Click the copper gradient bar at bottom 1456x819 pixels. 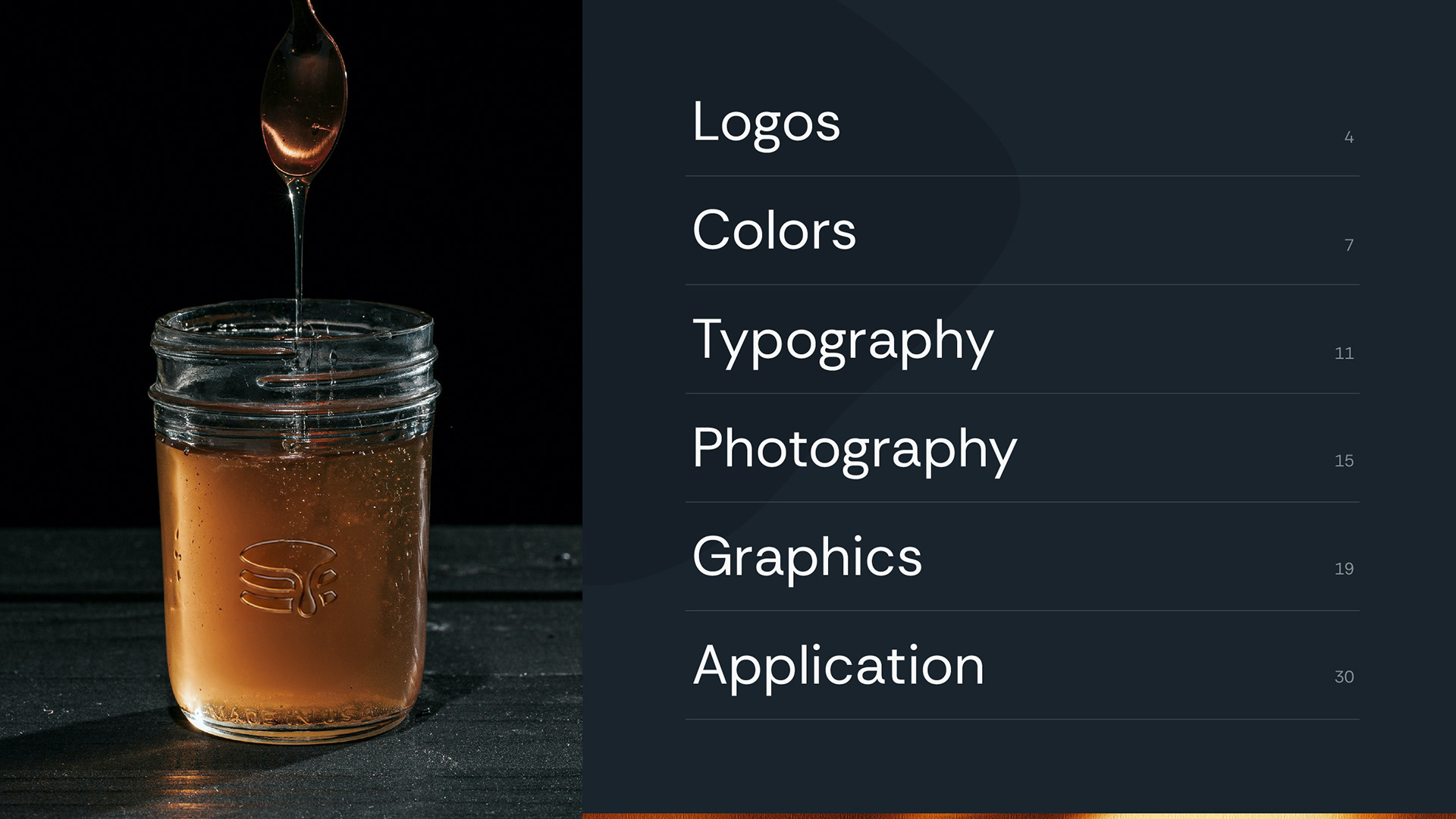click(1019, 816)
